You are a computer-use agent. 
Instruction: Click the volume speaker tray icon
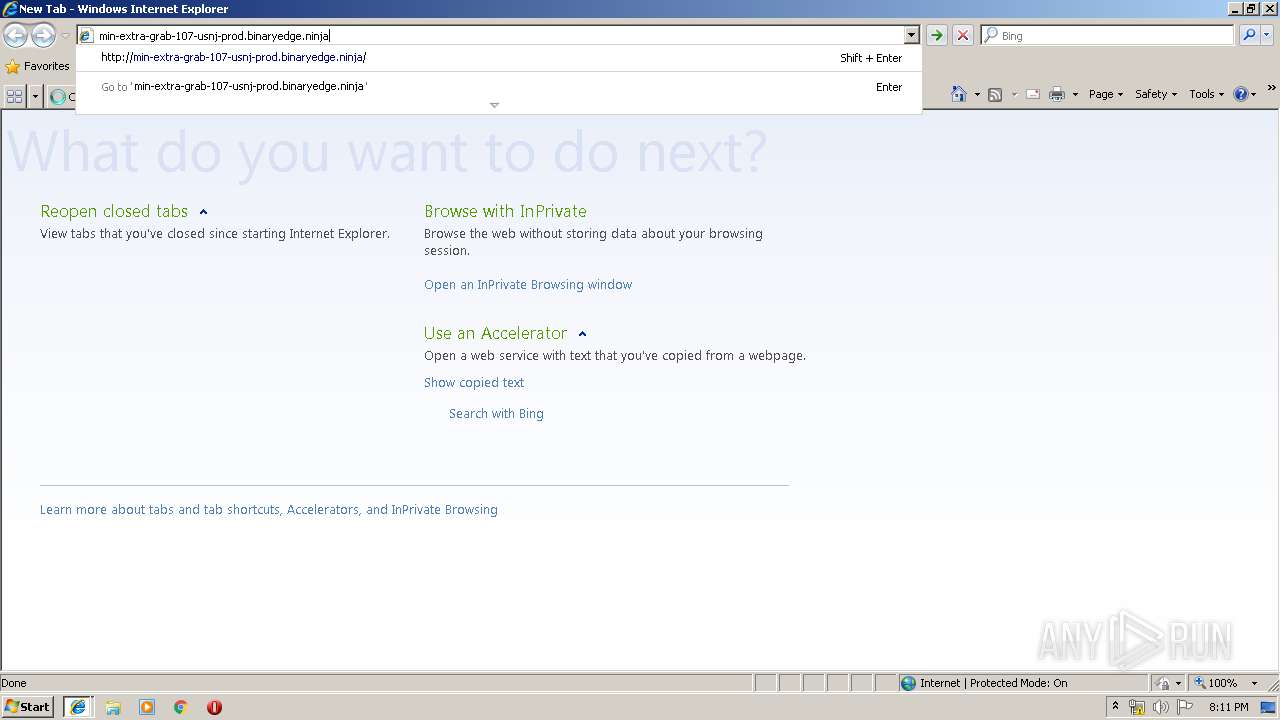point(1161,707)
